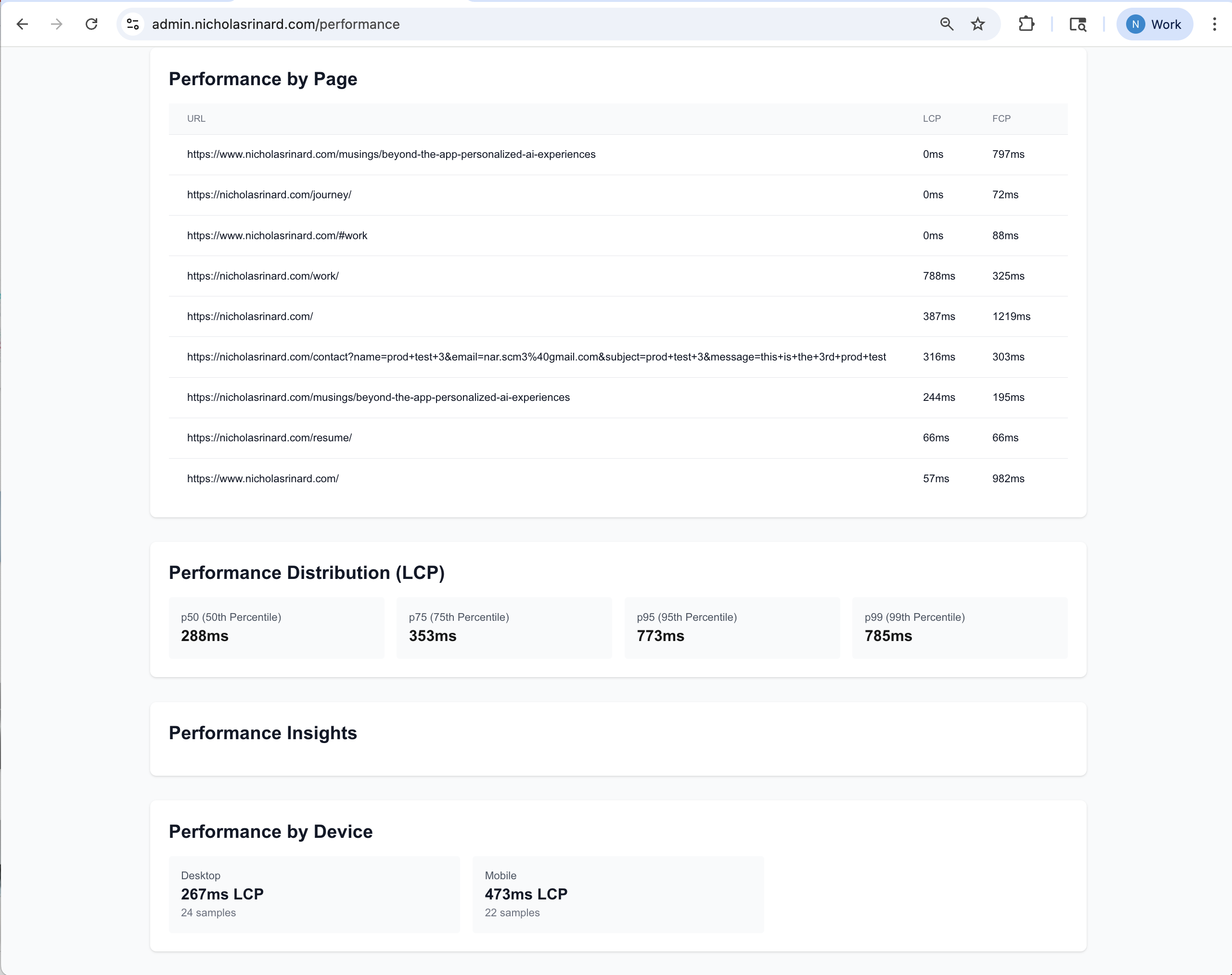
Task: Click the musings article URL in the table
Action: coord(391,154)
